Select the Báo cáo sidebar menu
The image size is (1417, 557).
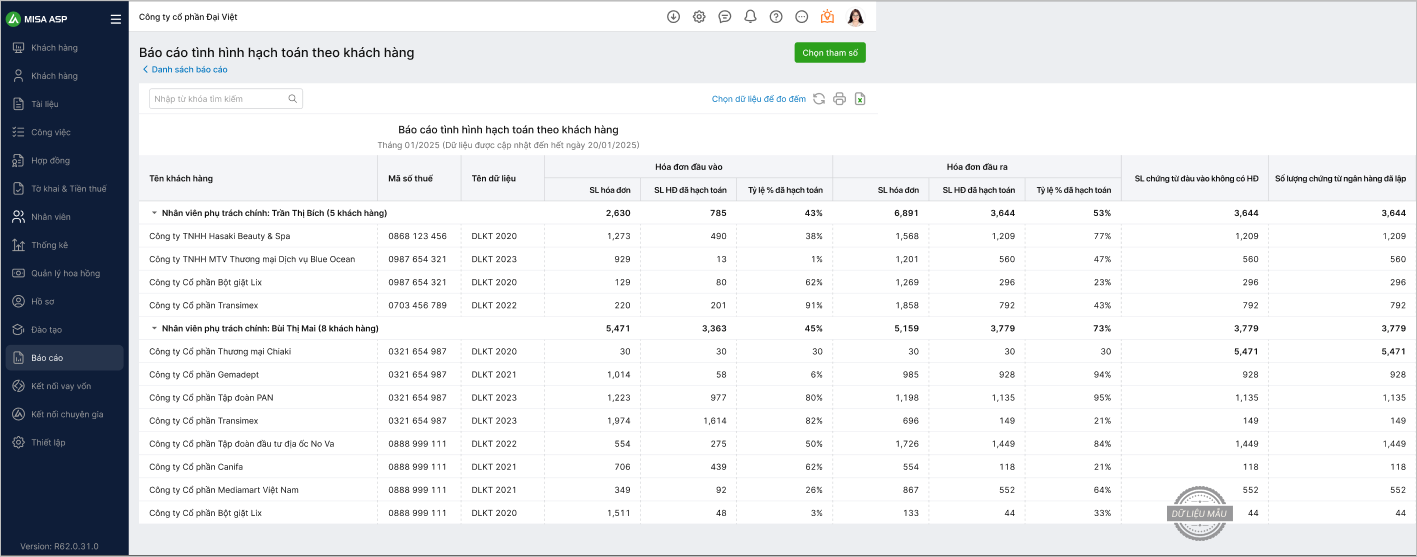[x=65, y=358]
